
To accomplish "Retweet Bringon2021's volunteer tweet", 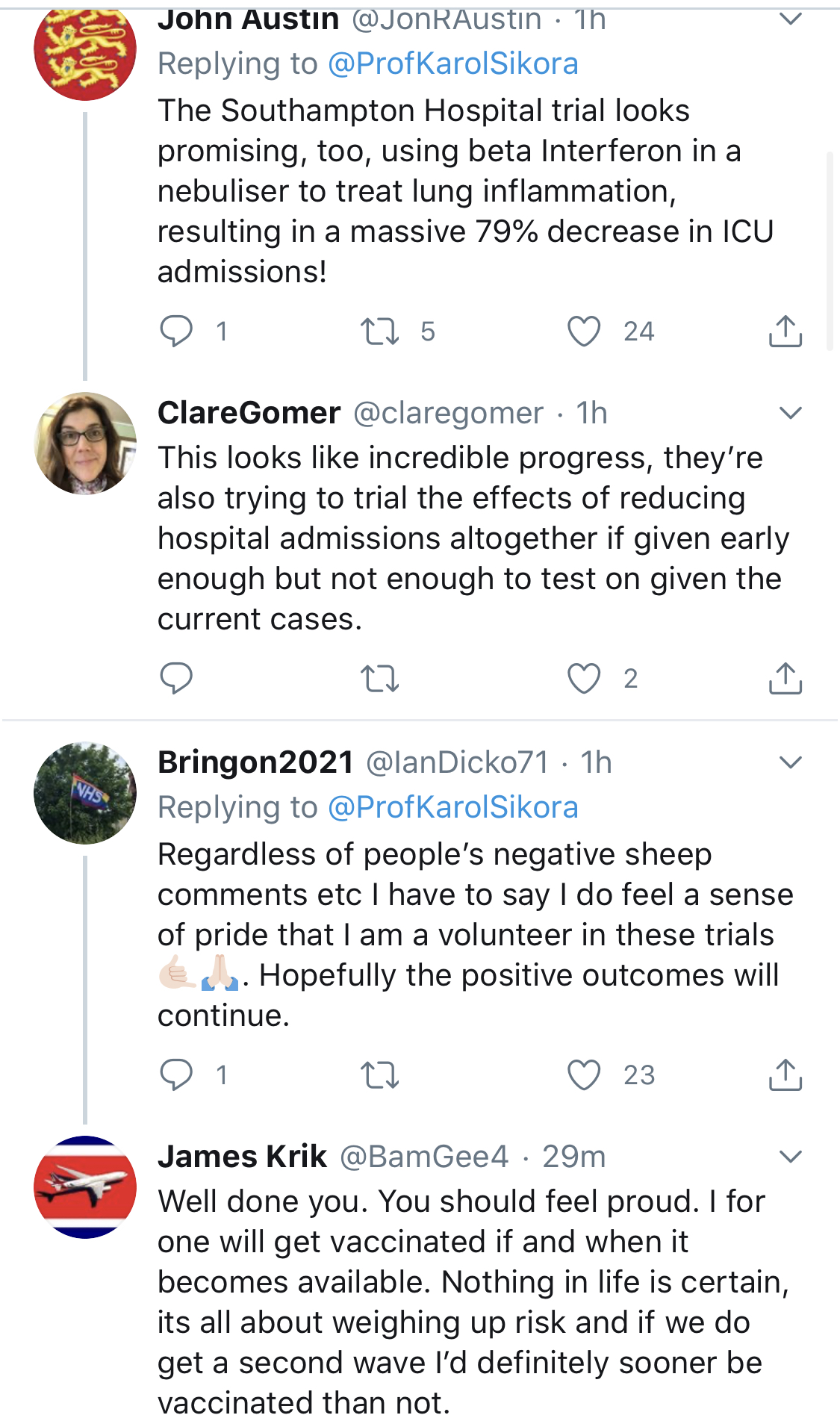I will pos(379,1075).
